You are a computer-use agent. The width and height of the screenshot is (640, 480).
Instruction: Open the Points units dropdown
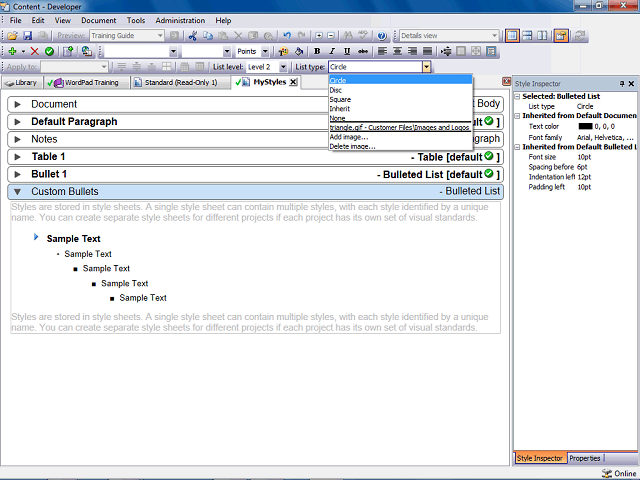(265, 51)
